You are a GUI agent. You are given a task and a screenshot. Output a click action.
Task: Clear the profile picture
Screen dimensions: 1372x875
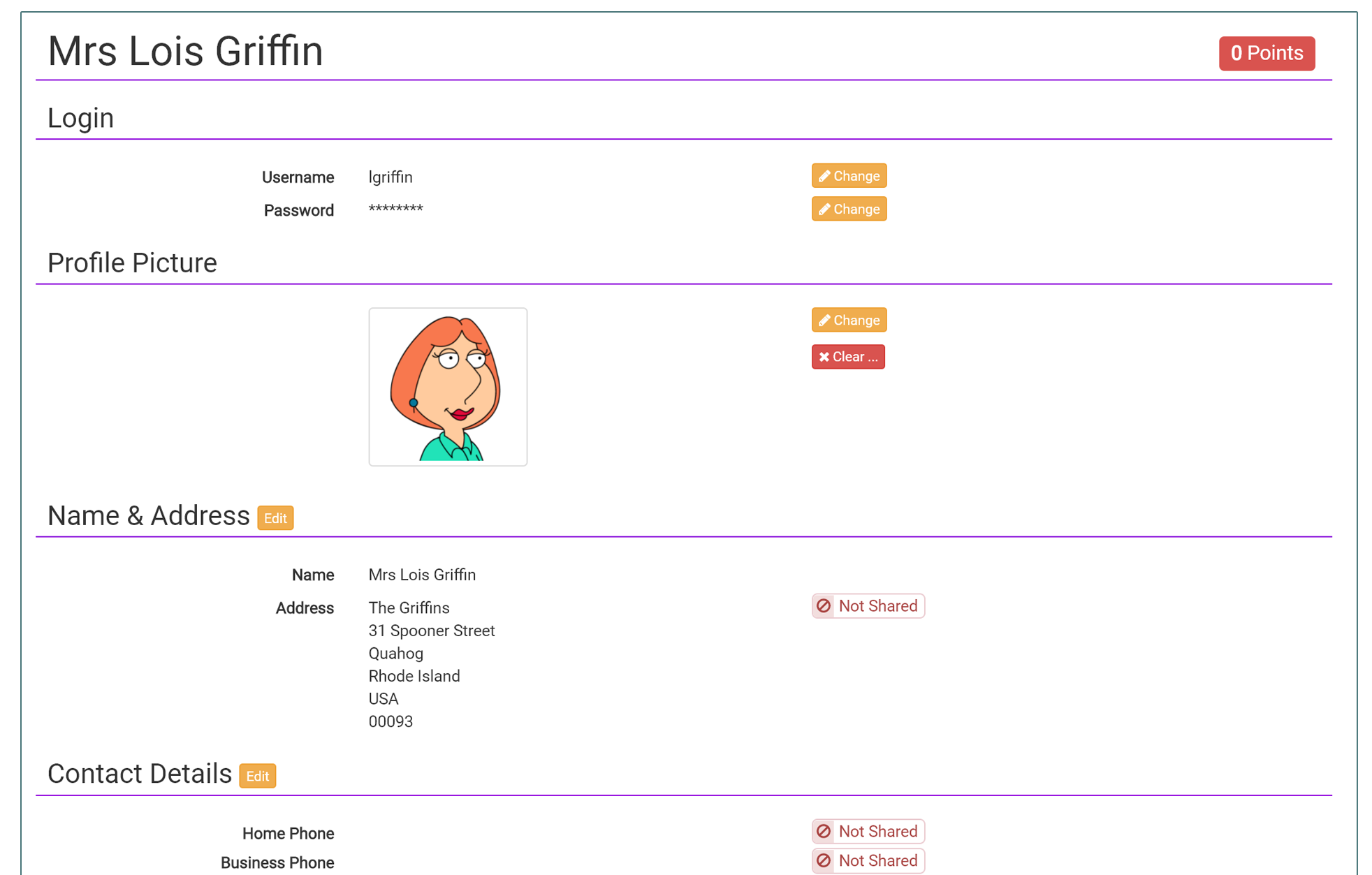[x=848, y=357]
